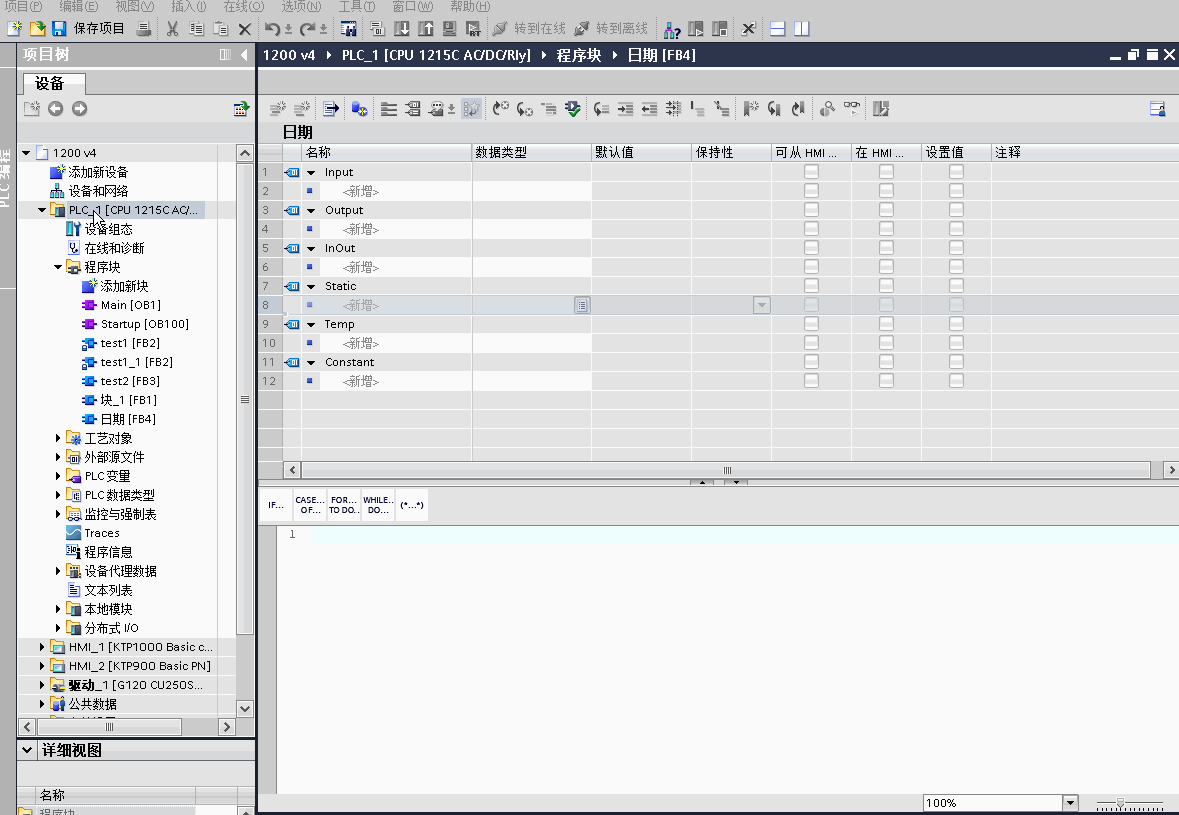Viewport: 1179px width, 815px height.
Task: Expand 工艺对象 tree node
Action: pyautogui.click(x=58, y=438)
